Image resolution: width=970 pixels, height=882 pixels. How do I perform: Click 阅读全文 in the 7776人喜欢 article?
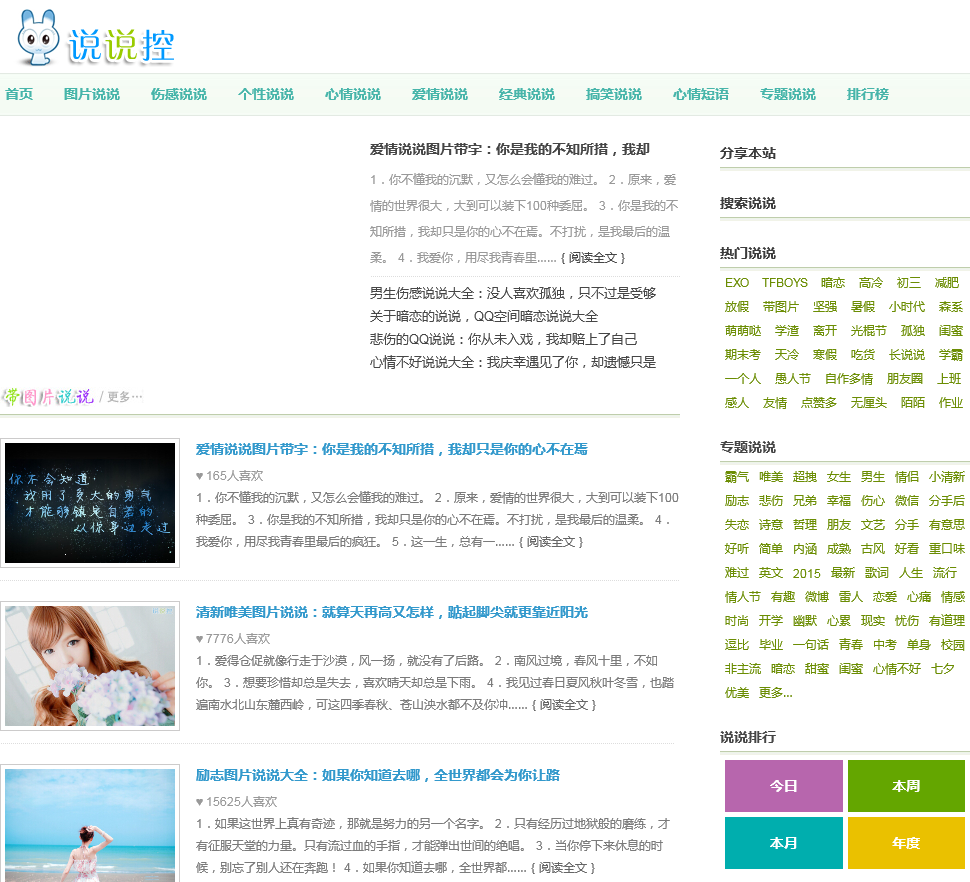click(x=564, y=704)
